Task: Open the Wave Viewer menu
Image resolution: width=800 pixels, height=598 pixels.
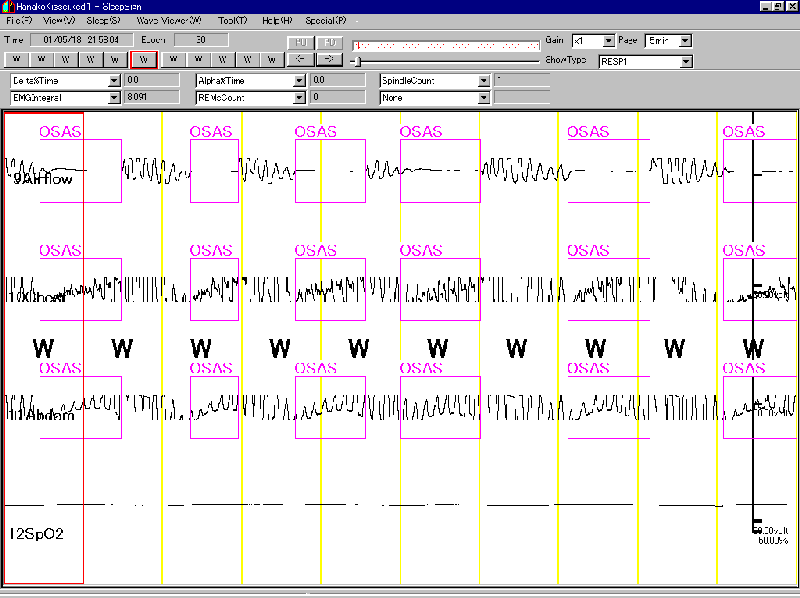Action: point(169,20)
